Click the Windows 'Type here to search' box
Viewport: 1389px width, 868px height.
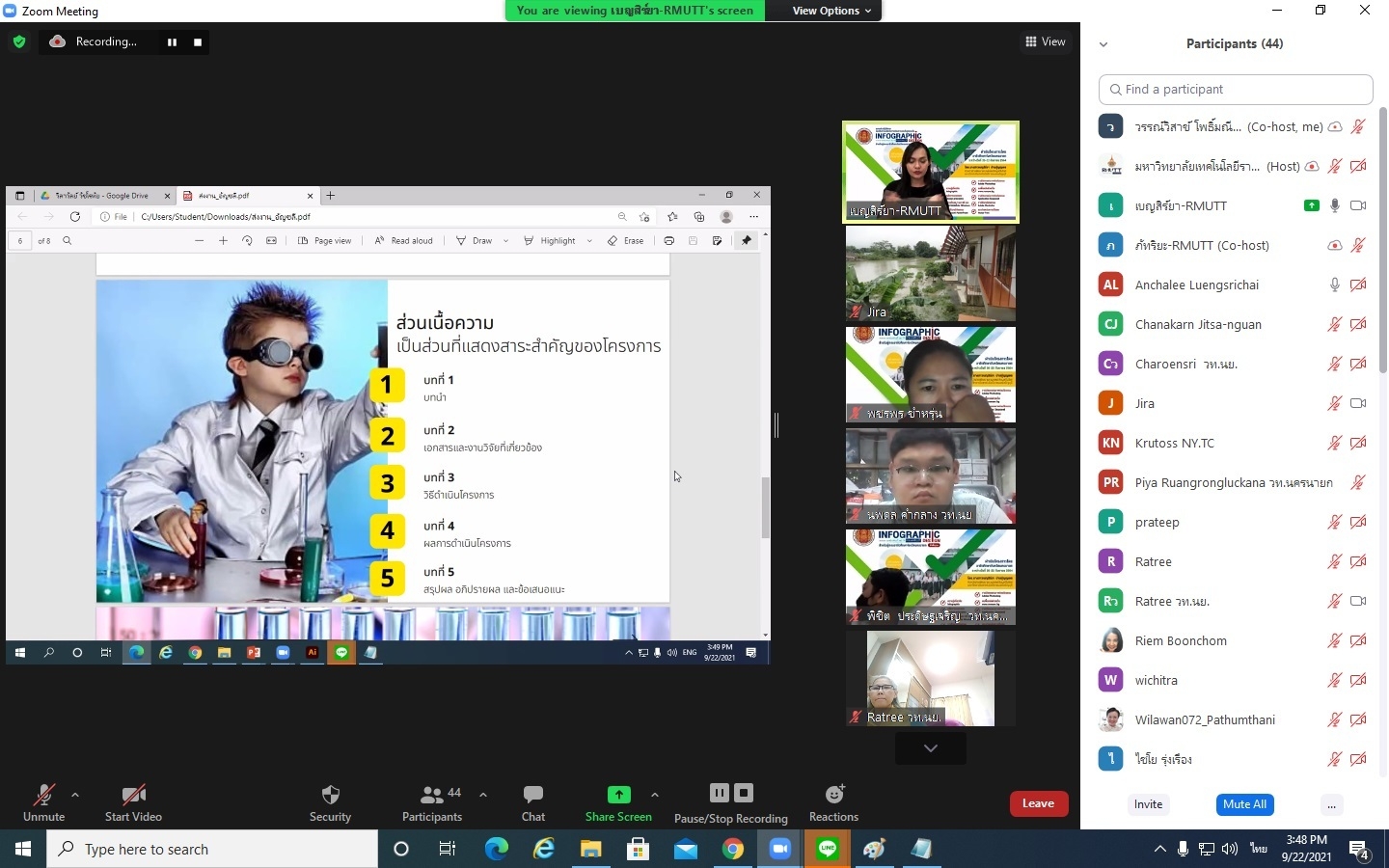point(212,849)
